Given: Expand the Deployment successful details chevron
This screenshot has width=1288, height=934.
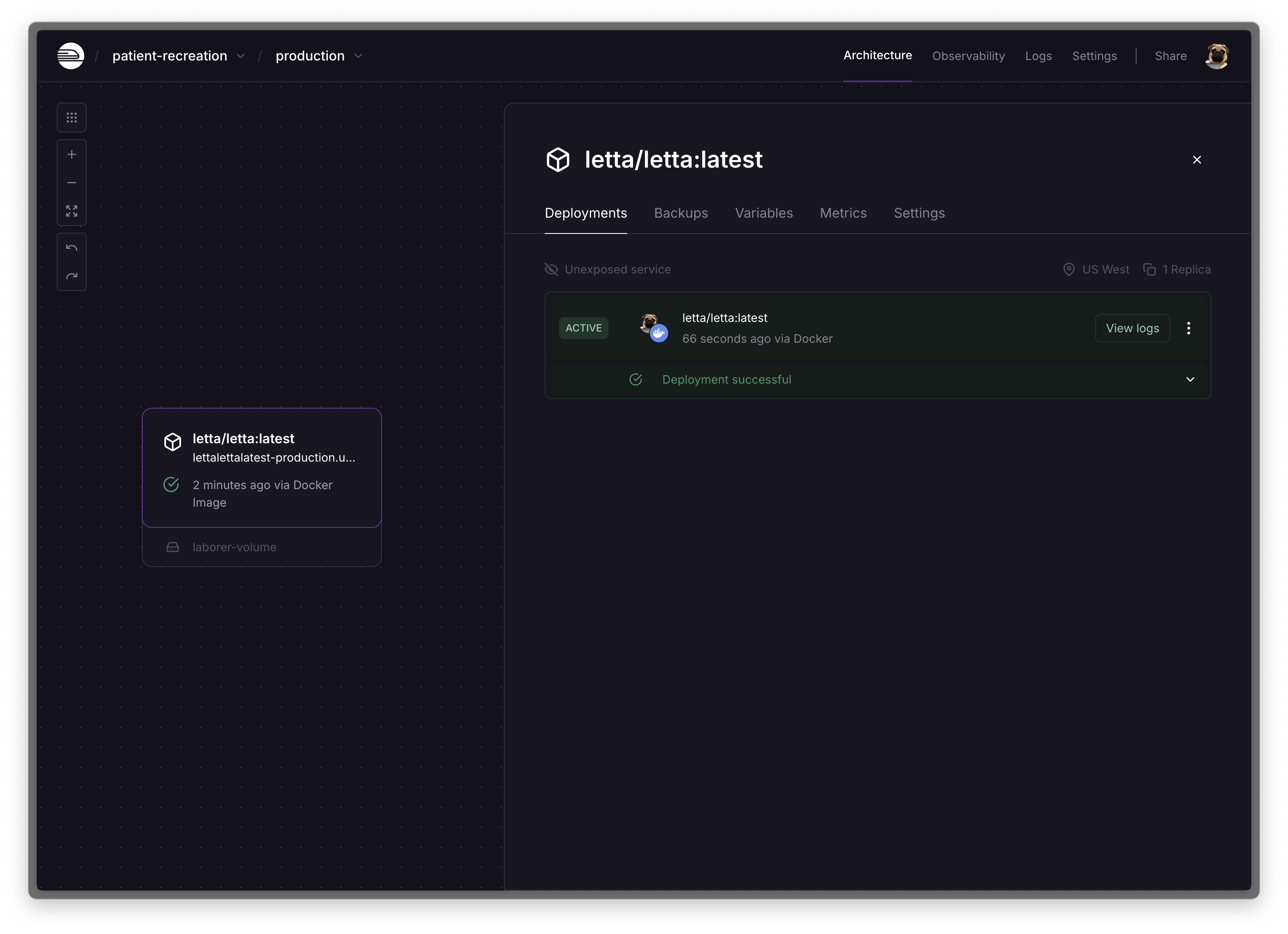Looking at the screenshot, I should [x=1190, y=379].
